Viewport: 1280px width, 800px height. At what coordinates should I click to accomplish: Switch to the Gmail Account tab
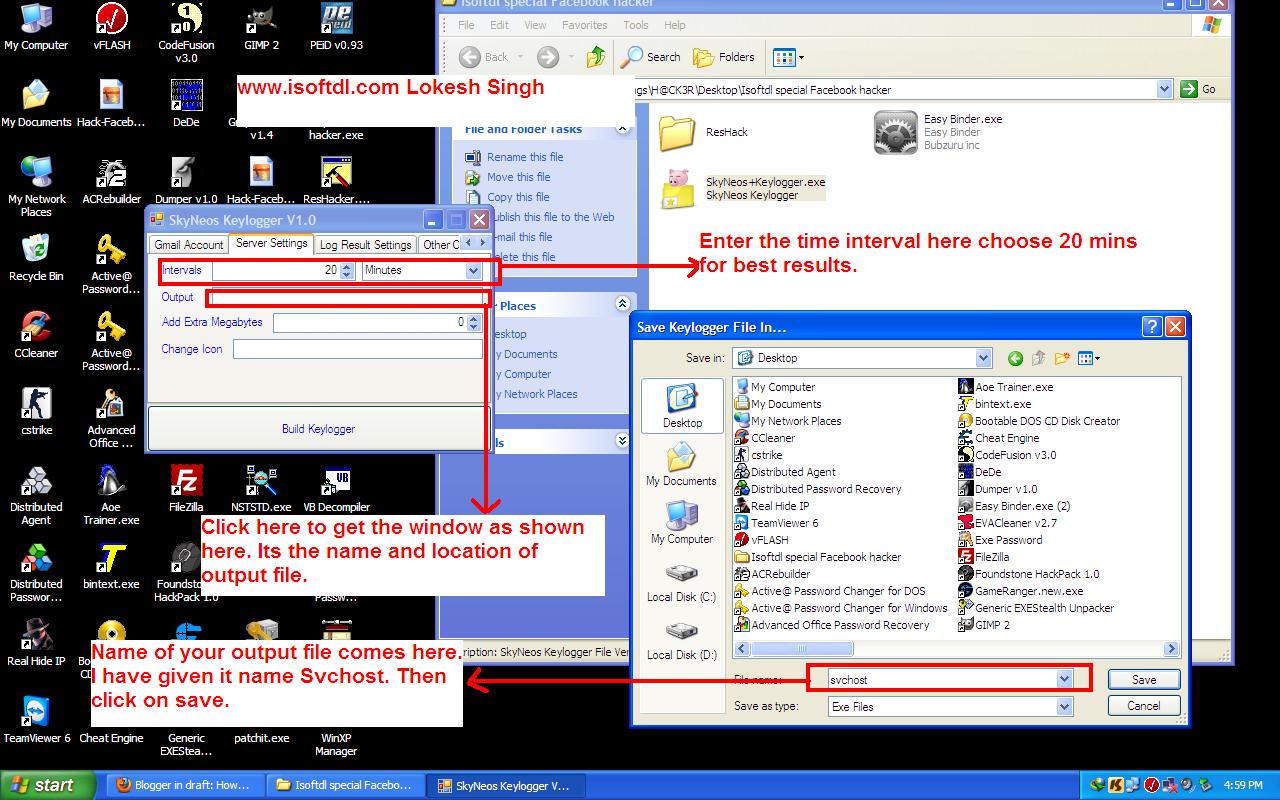click(x=189, y=244)
